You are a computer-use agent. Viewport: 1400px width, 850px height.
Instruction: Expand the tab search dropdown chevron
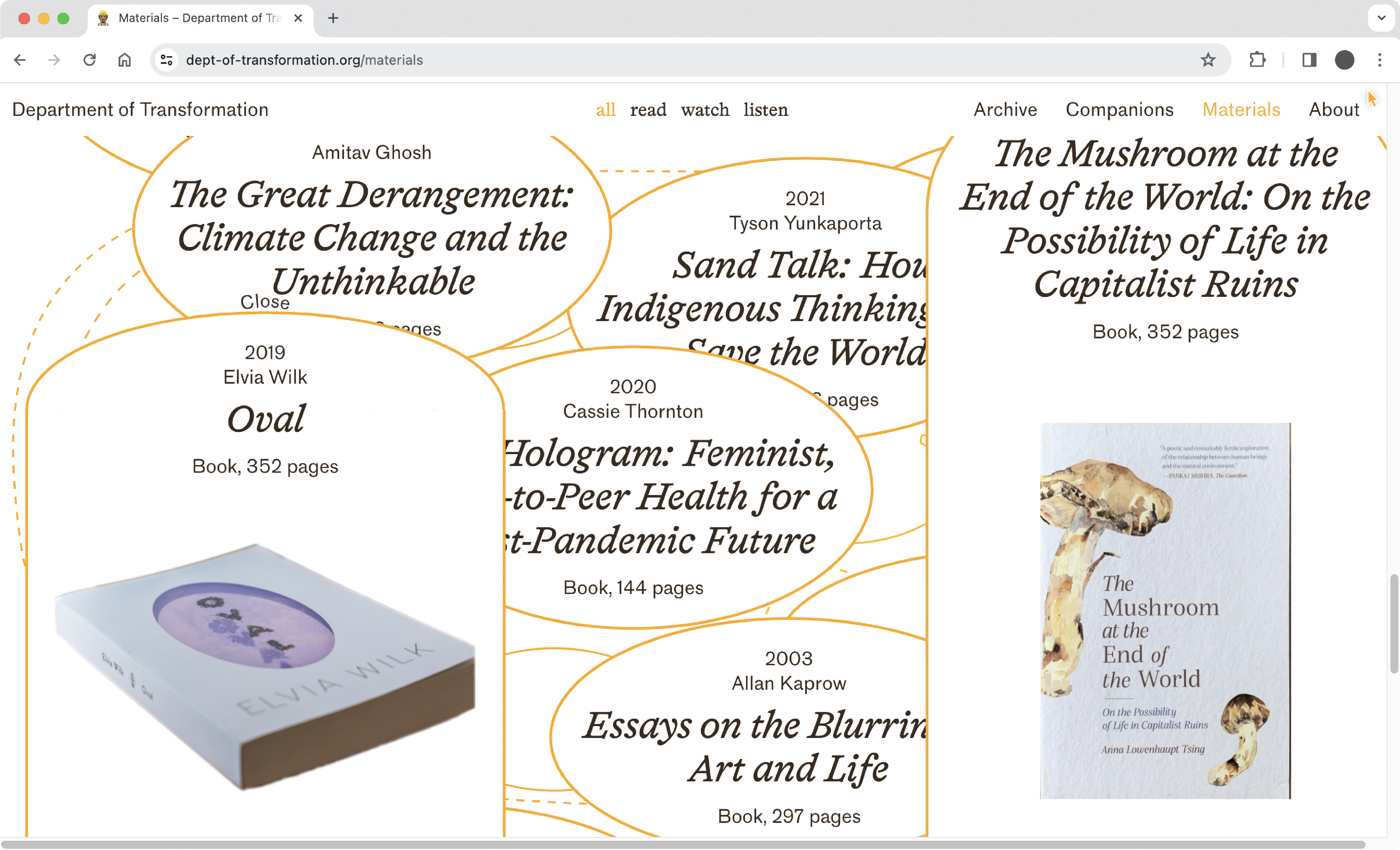pyautogui.click(x=1381, y=18)
